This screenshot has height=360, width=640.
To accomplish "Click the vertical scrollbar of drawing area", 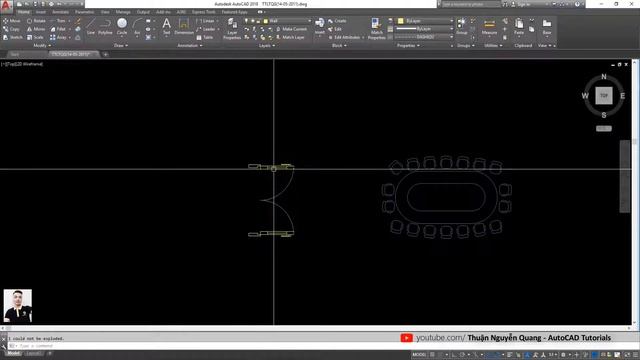I will [x=635, y=192].
